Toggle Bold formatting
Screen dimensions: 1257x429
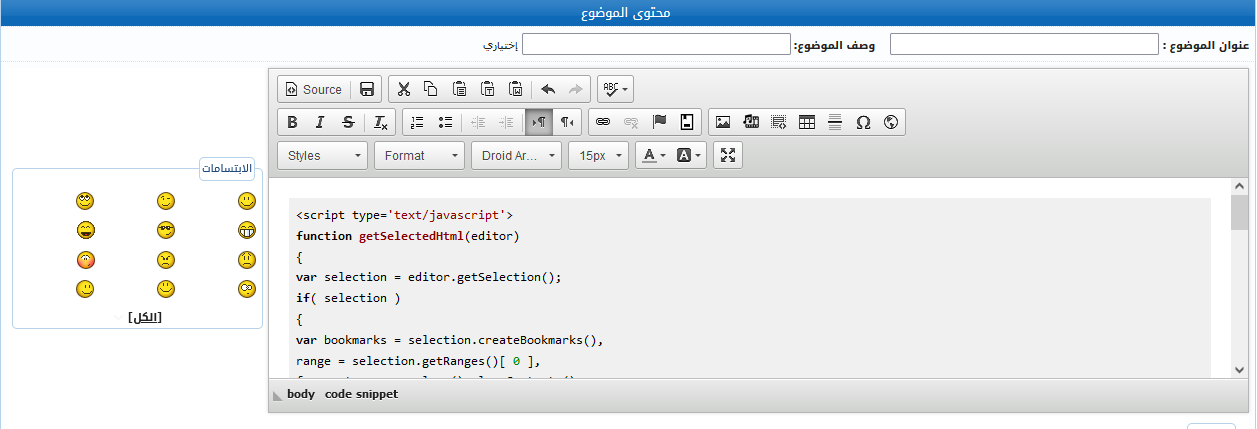pos(292,122)
